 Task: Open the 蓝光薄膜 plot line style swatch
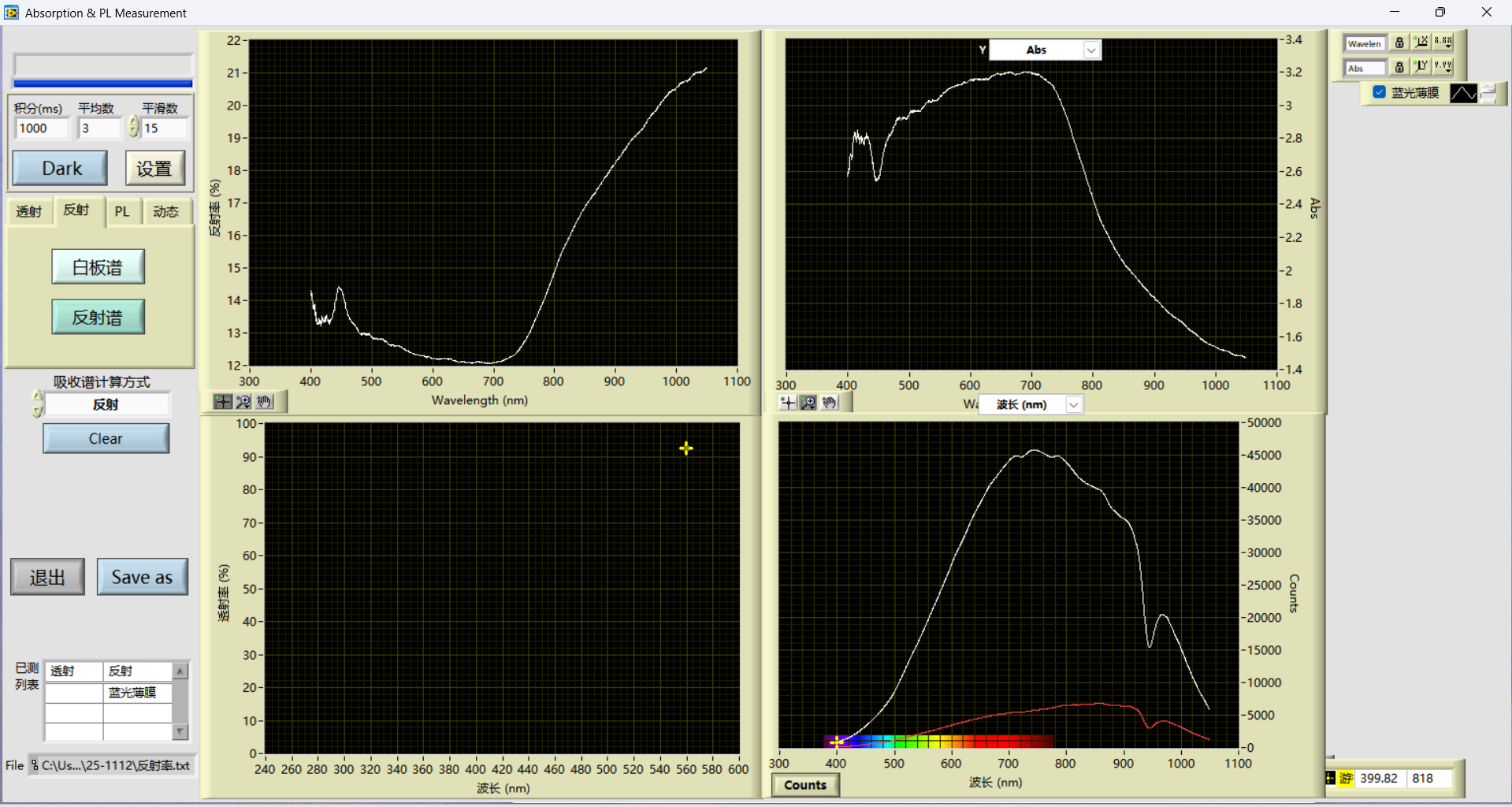1463,93
